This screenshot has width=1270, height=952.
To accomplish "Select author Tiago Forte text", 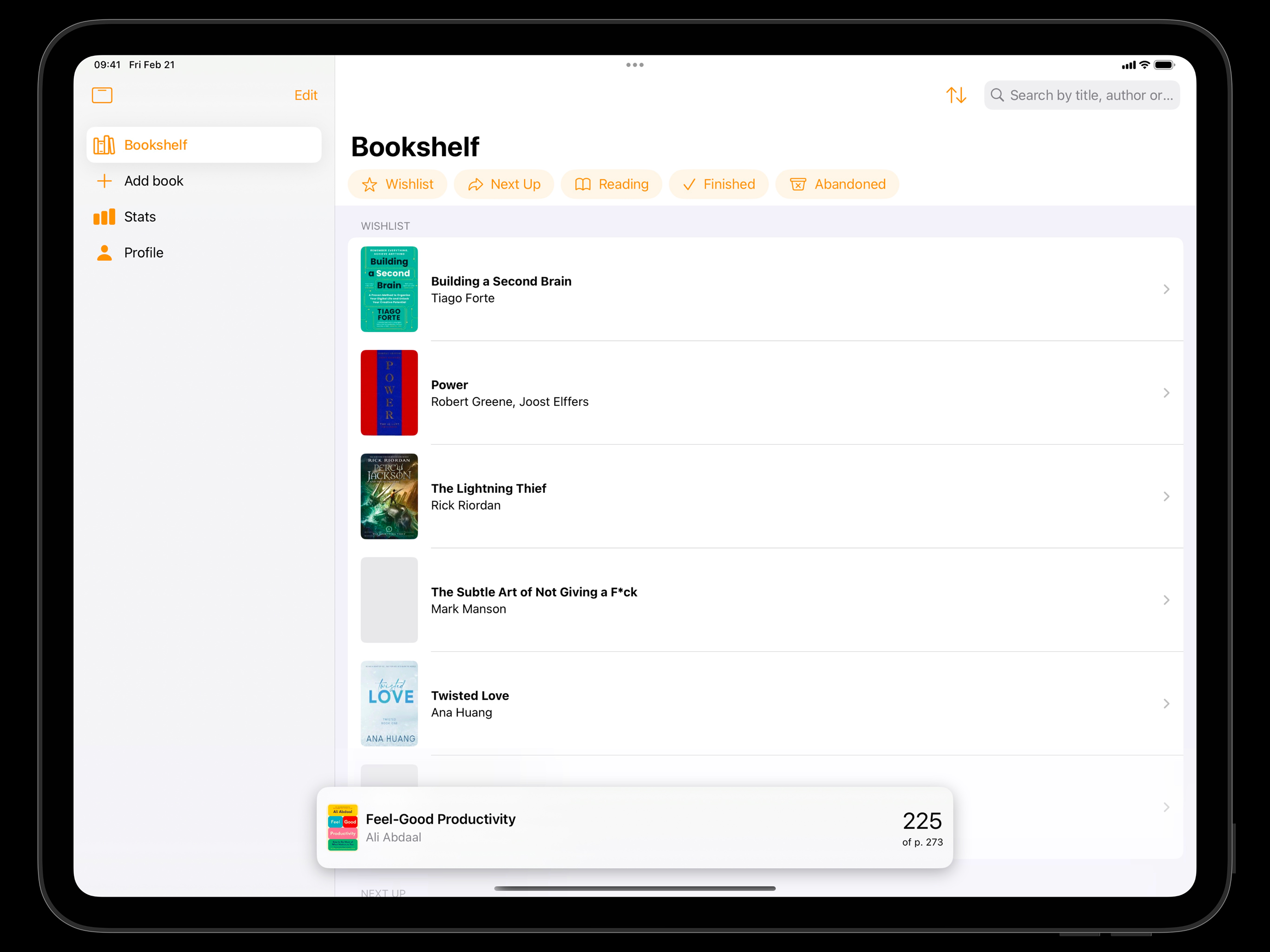I will click(x=463, y=298).
